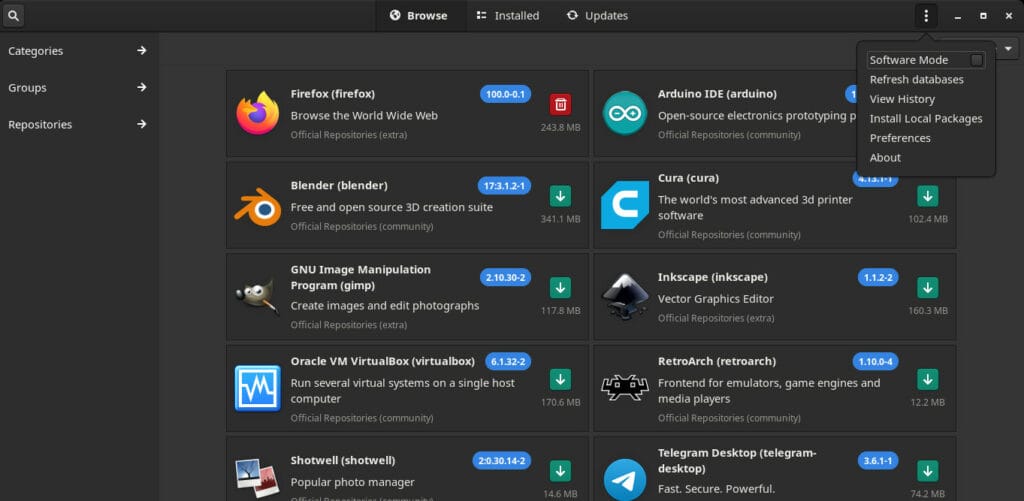The height and width of the screenshot is (501, 1024).
Task: Click RetroArch version badge 1.10.0-4
Action: click(x=875, y=361)
